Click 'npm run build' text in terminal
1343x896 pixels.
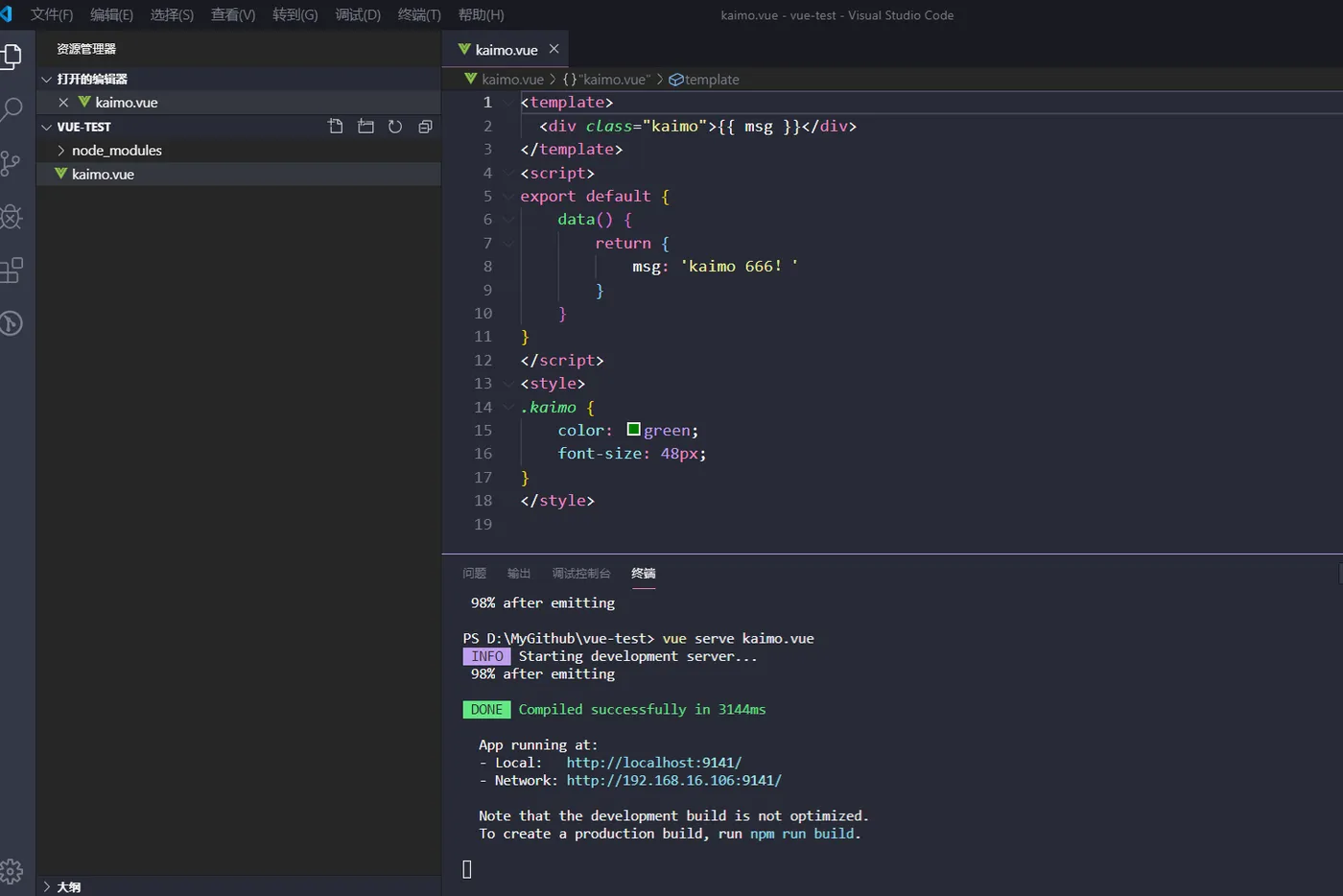point(802,834)
